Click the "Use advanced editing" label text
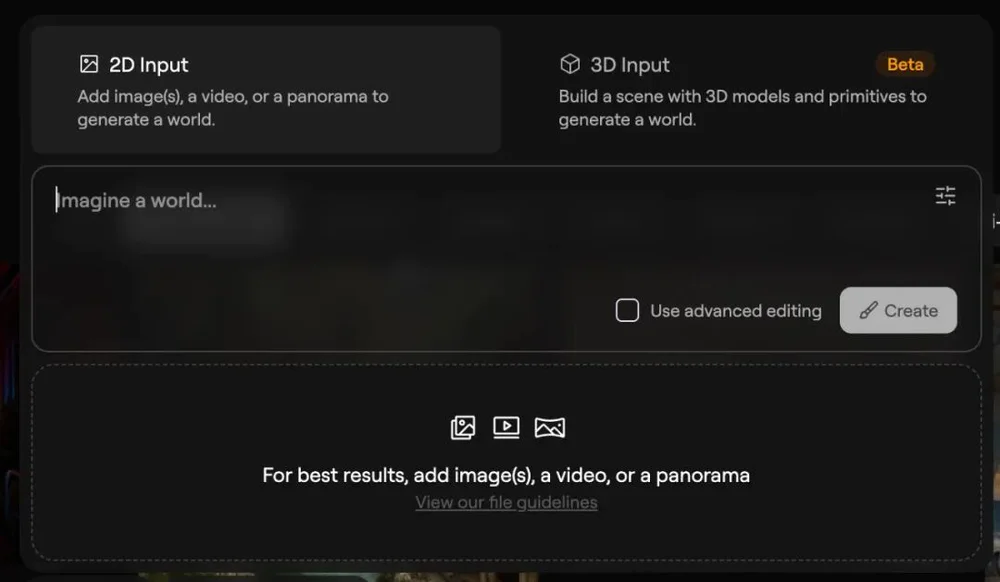 (735, 311)
